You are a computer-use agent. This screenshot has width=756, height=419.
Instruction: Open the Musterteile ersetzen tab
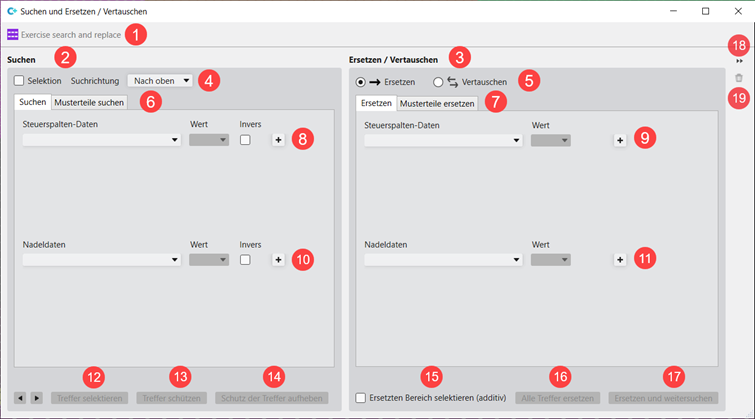click(x=437, y=104)
